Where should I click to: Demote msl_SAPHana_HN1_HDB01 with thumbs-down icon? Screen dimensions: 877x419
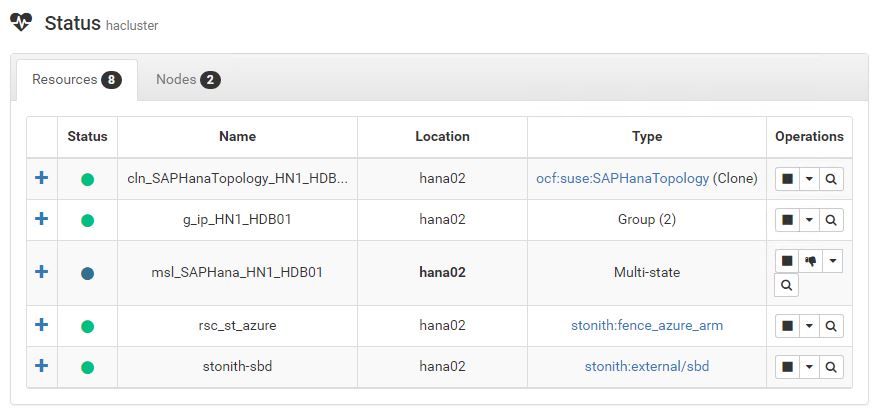tap(810, 261)
